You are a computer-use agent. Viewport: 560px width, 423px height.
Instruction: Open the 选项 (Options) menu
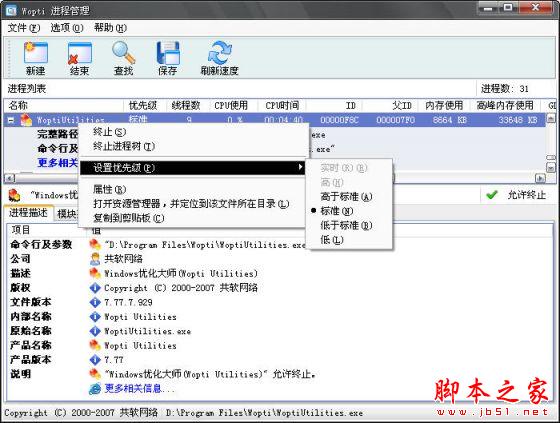pos(67,28)
